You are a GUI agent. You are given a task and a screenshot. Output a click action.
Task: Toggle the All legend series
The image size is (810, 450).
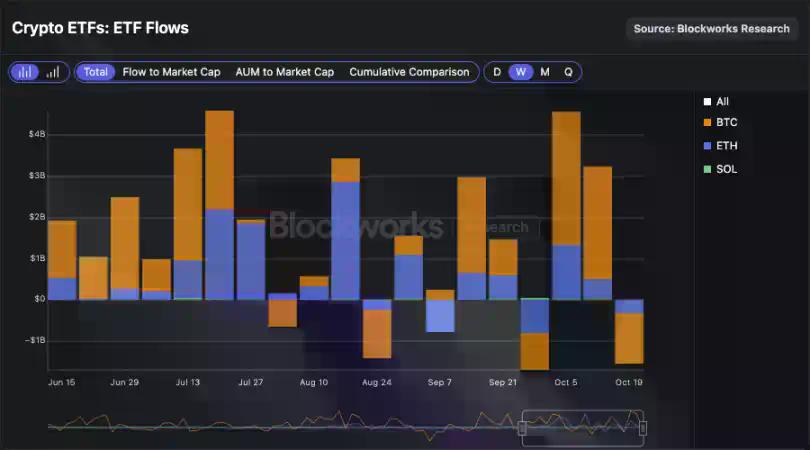click(721, 101)
